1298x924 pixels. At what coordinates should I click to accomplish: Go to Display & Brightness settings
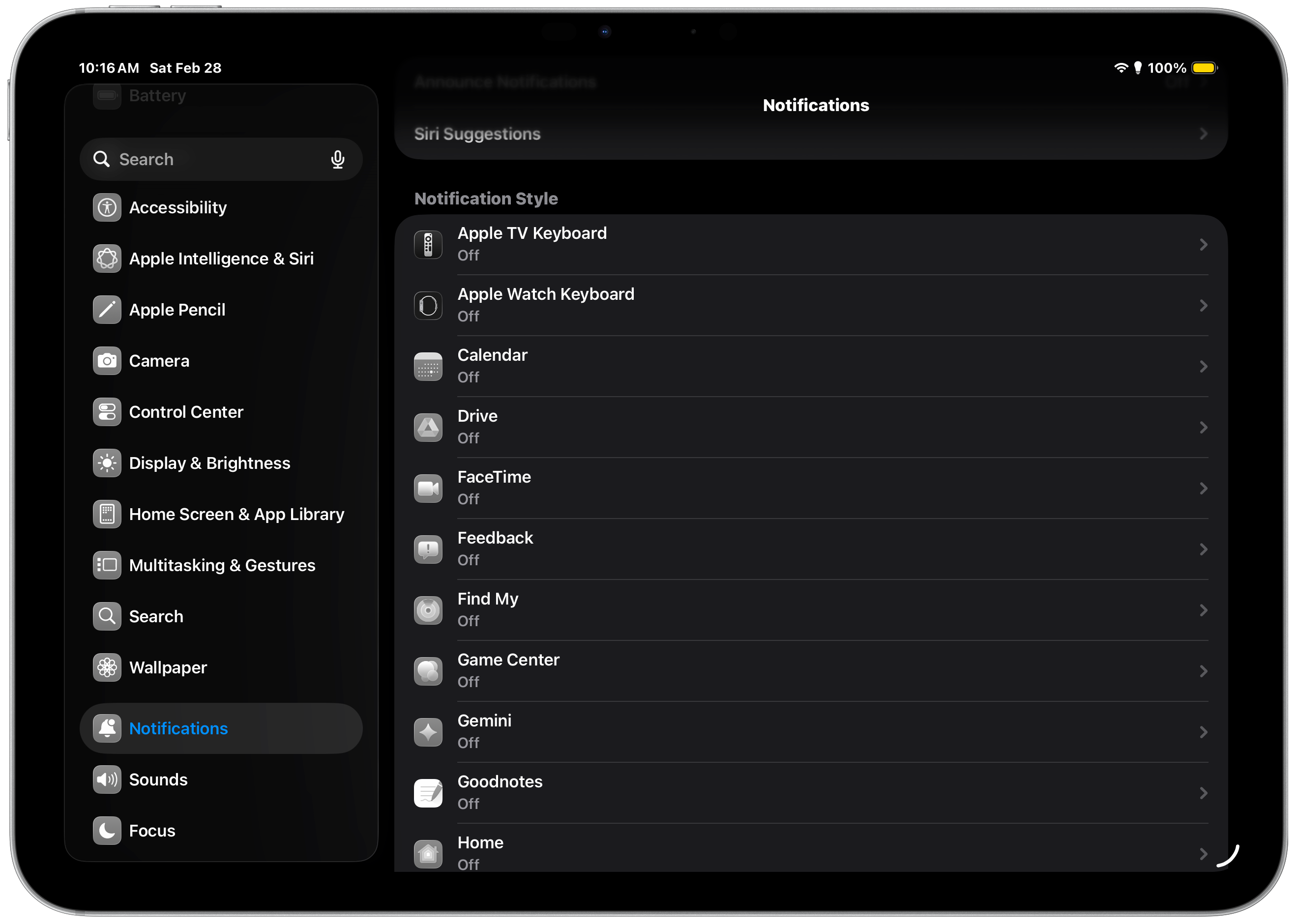click(209, 463)
